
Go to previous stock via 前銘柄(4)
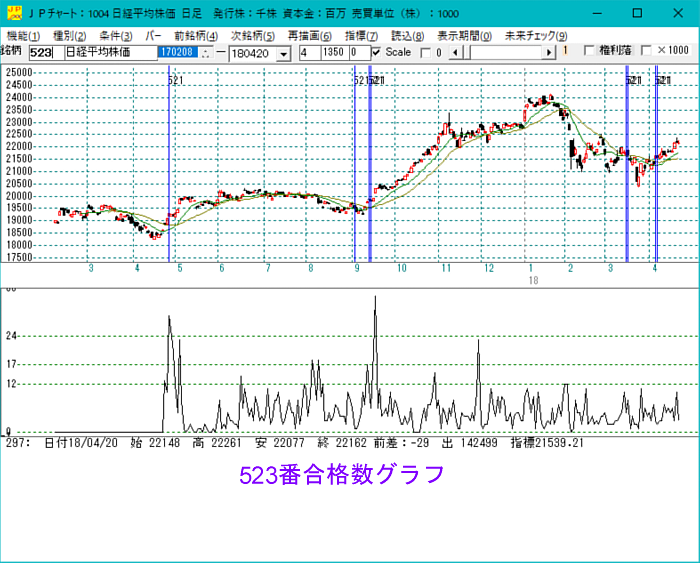(196, 36)
